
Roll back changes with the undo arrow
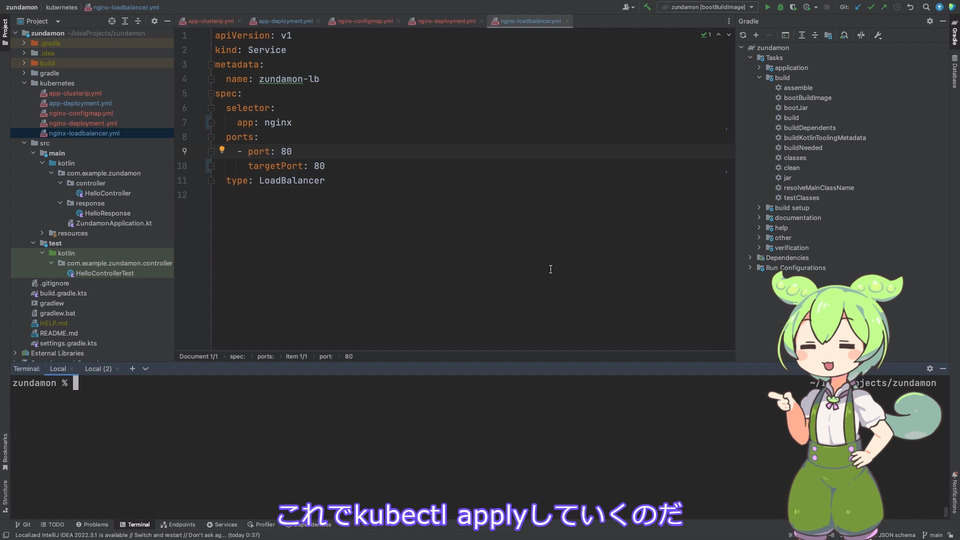tap(910, 7)
